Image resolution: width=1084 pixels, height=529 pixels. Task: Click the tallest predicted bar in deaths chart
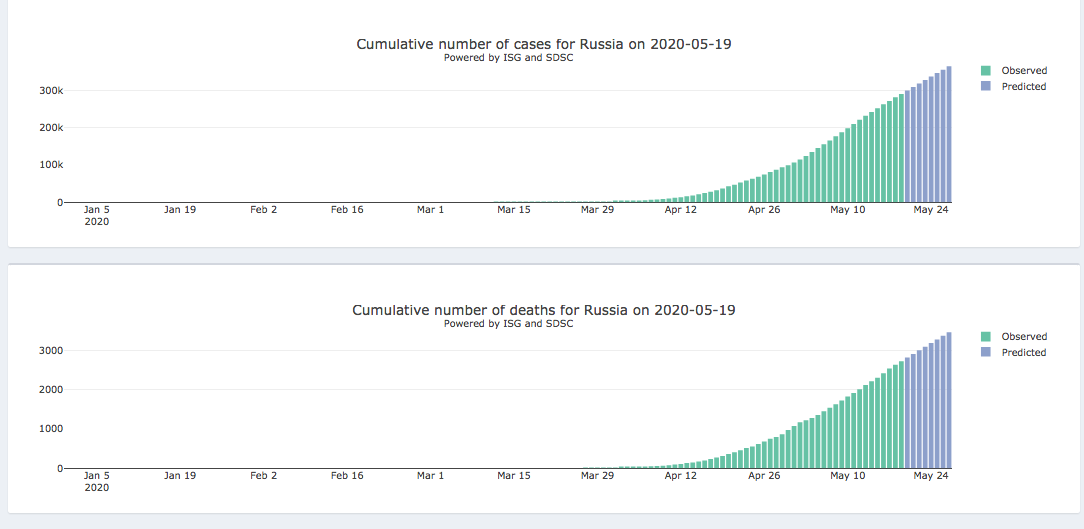[x=949, y=400]
